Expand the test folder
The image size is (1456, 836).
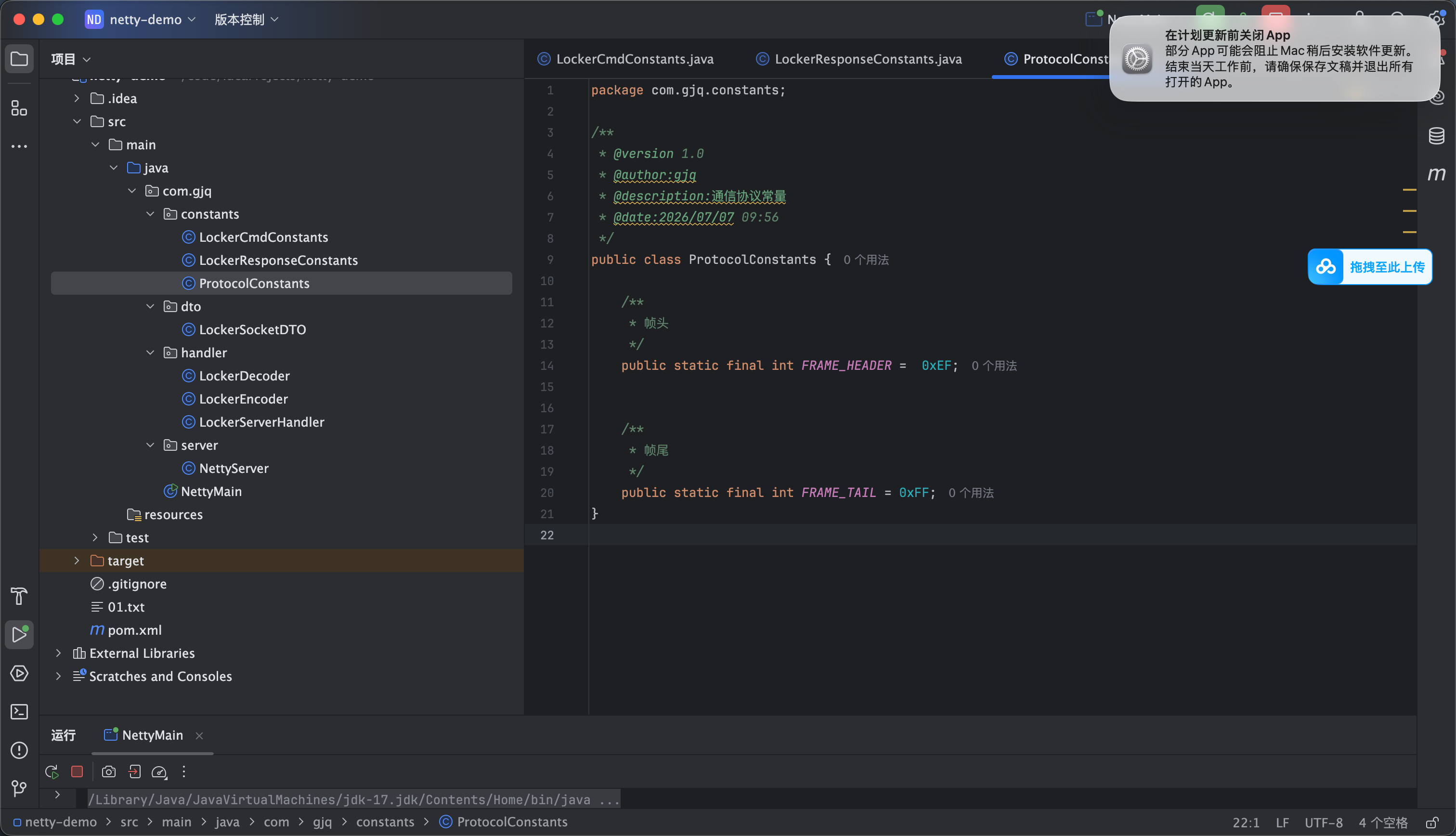[x=95, y=537]
